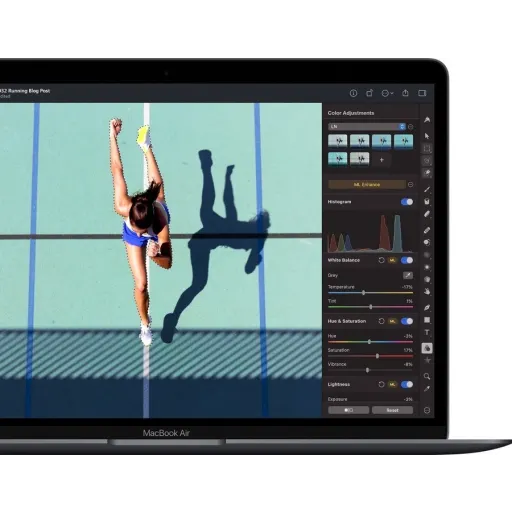
Task: Select the Zoom magnifier tool
Action: click(x=427, y=376)
